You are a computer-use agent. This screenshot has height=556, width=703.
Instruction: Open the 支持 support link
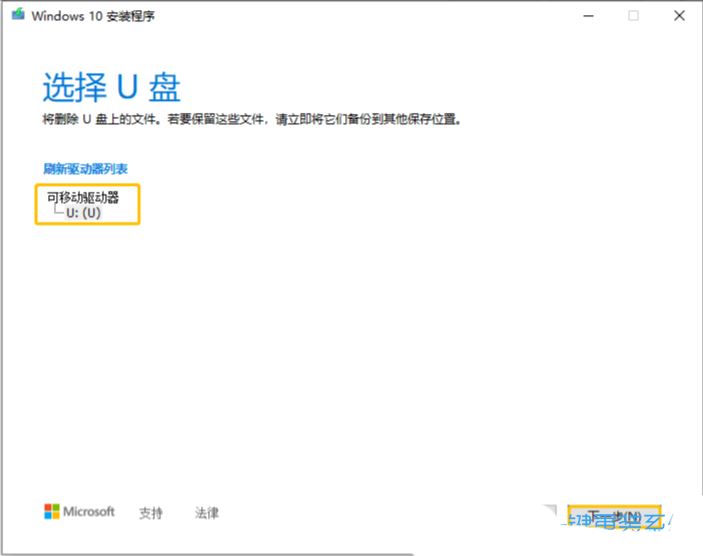coord(151,513)
